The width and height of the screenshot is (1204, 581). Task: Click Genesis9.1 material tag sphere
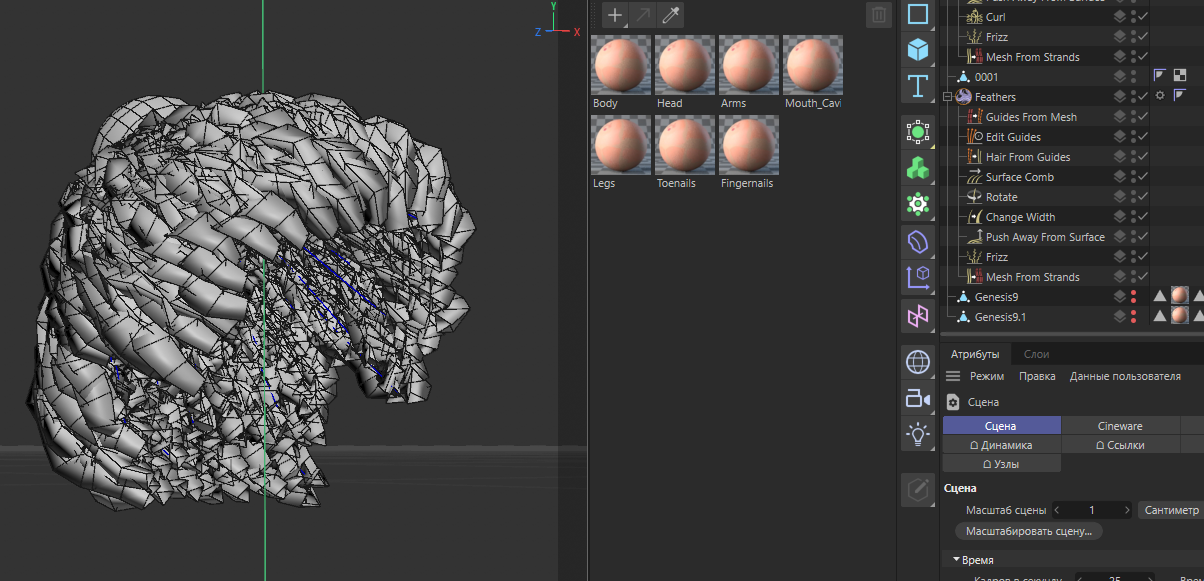click(1180, 316)
